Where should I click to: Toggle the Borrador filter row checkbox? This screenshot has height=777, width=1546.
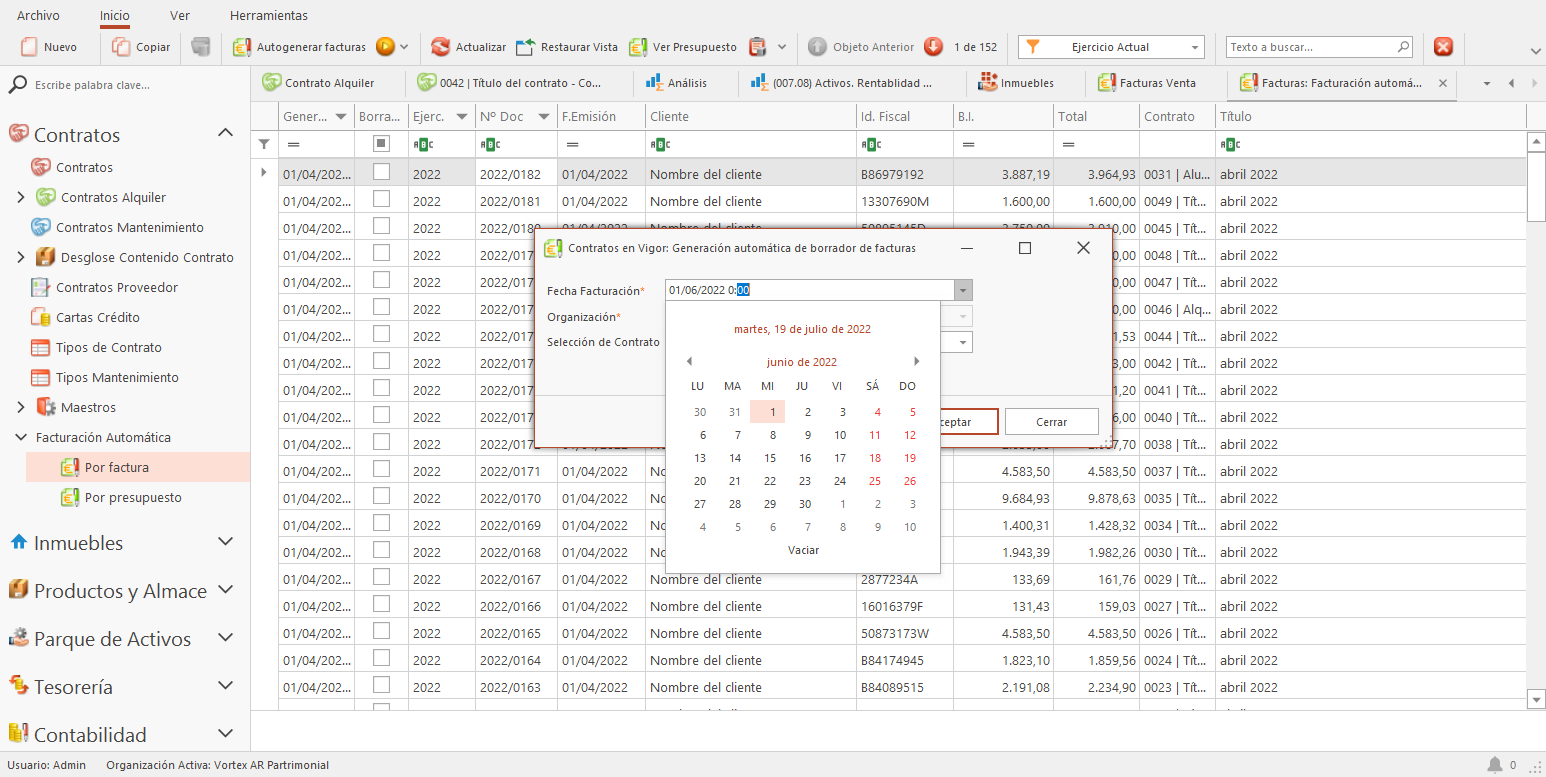381,144
